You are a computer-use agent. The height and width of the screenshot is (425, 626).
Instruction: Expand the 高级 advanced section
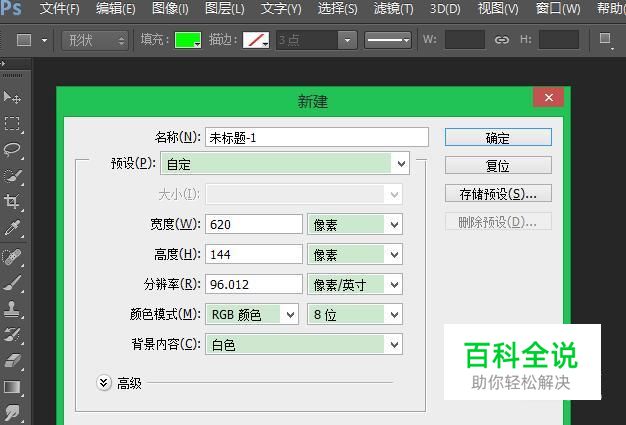[104, 383]
